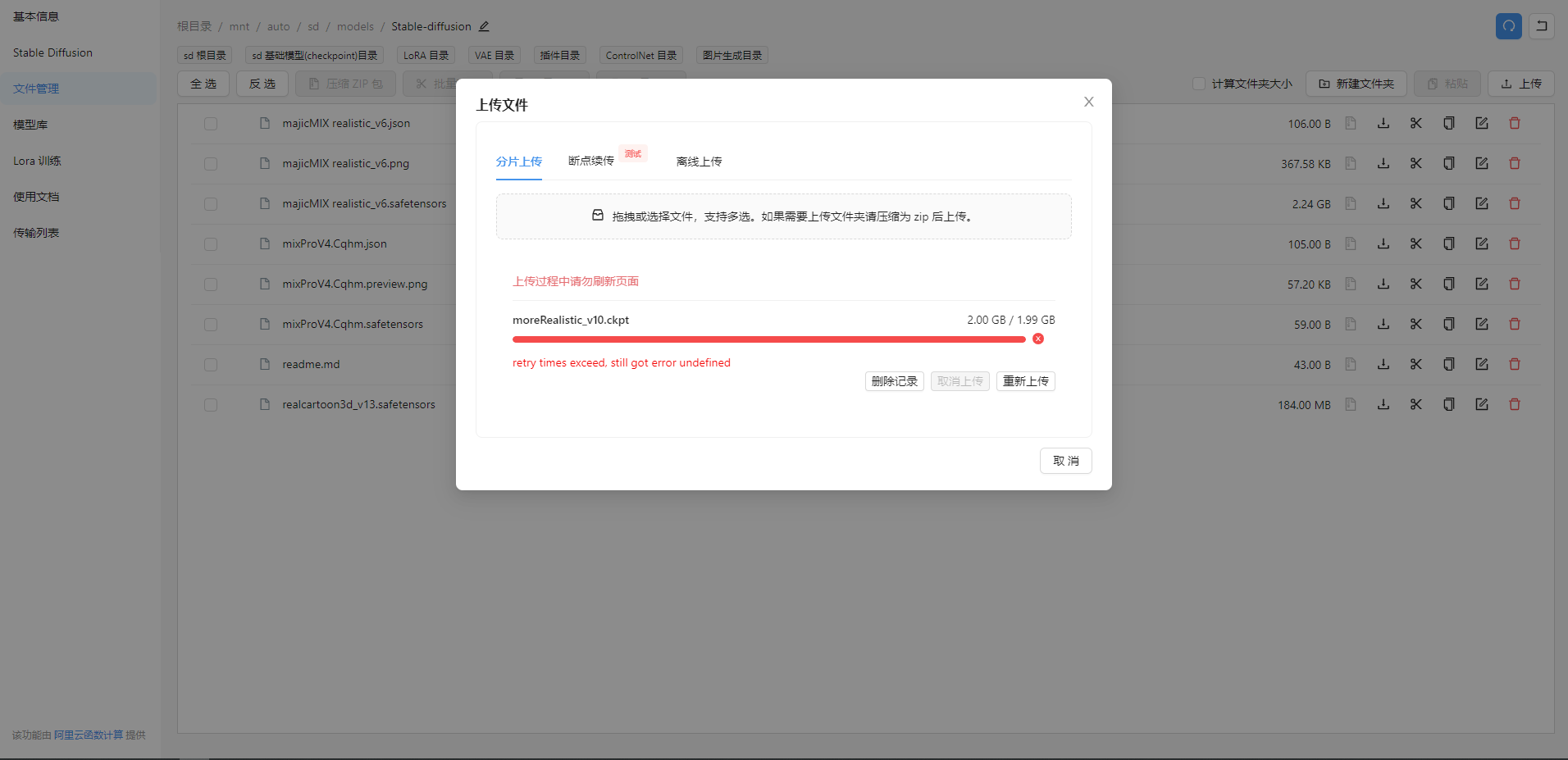This screenshot has width=1568, height=760.
Task: Click the red upload error icon
Action: pos(1038,339)
